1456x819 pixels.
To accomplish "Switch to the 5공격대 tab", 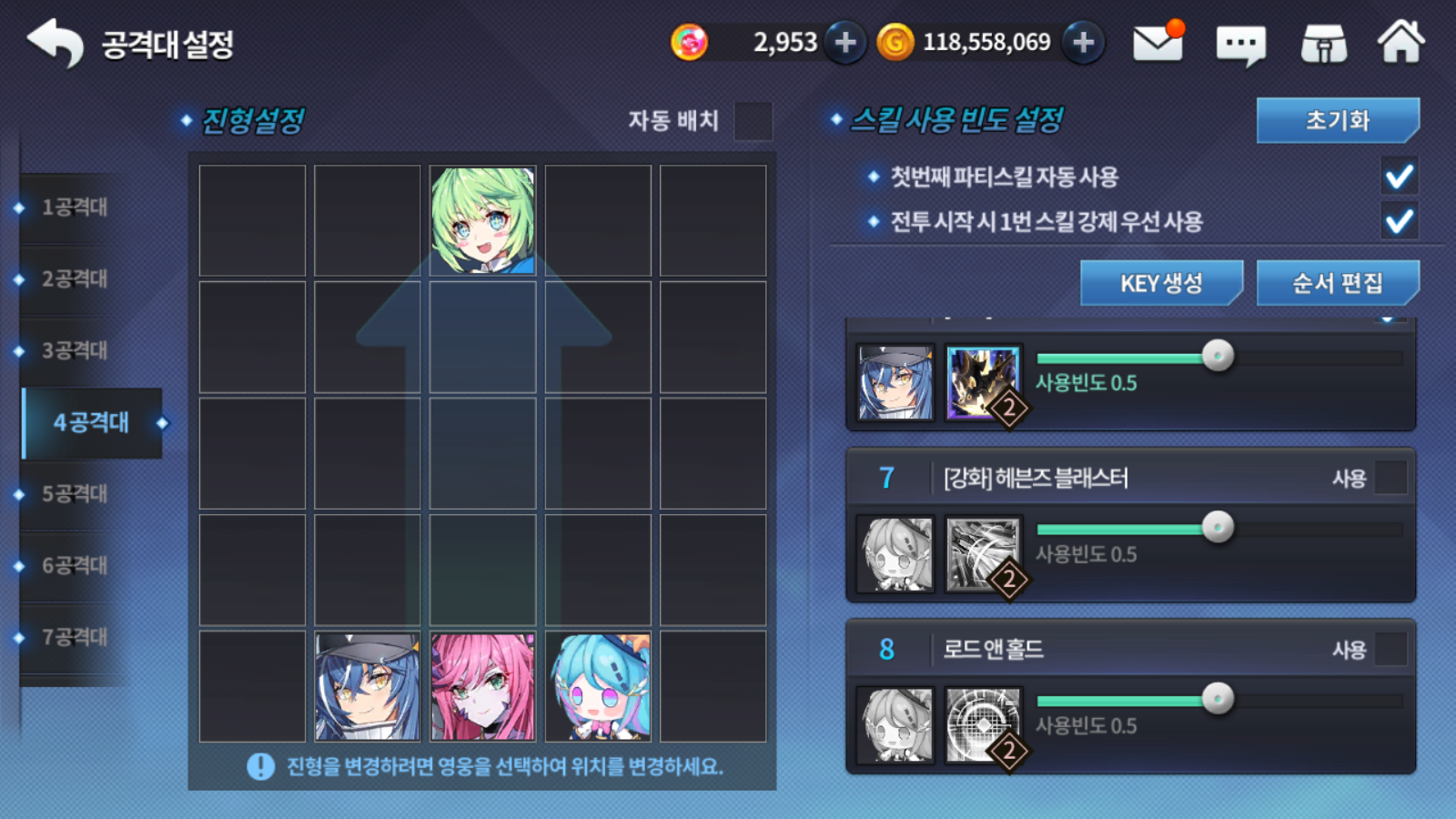I will tap(75, 494).
